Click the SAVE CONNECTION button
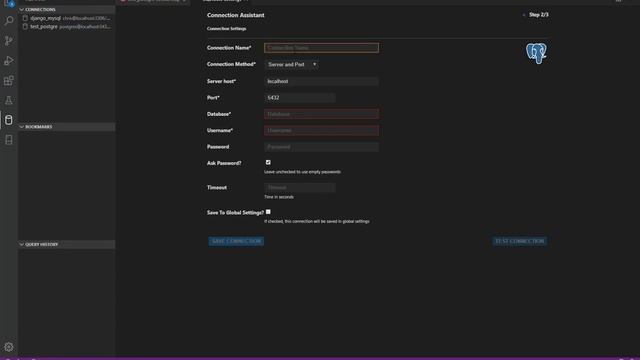 tap(236, 241)
